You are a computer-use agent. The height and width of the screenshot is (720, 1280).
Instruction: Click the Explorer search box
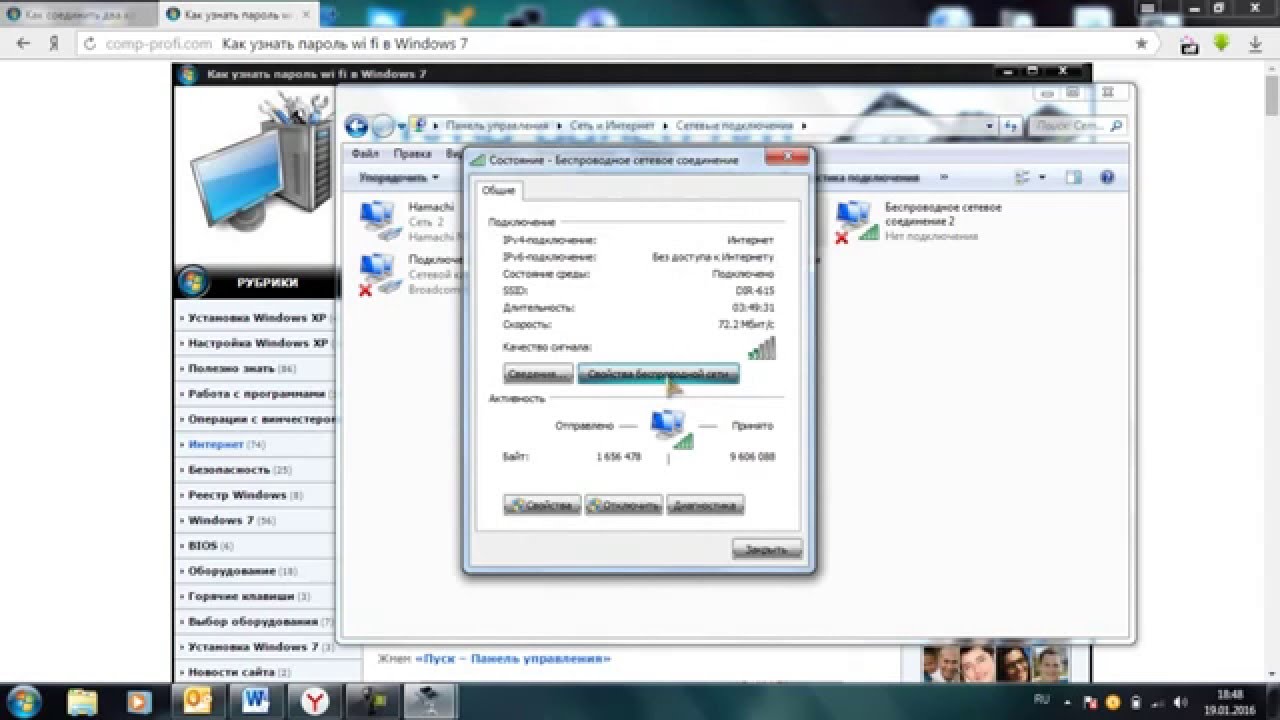(1076, 126)
